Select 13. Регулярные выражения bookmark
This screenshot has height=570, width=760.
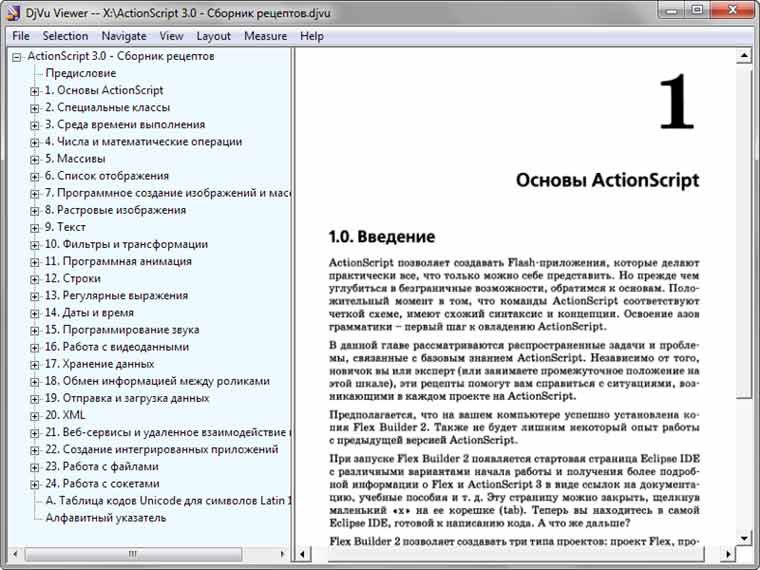(x=116, y=296)
